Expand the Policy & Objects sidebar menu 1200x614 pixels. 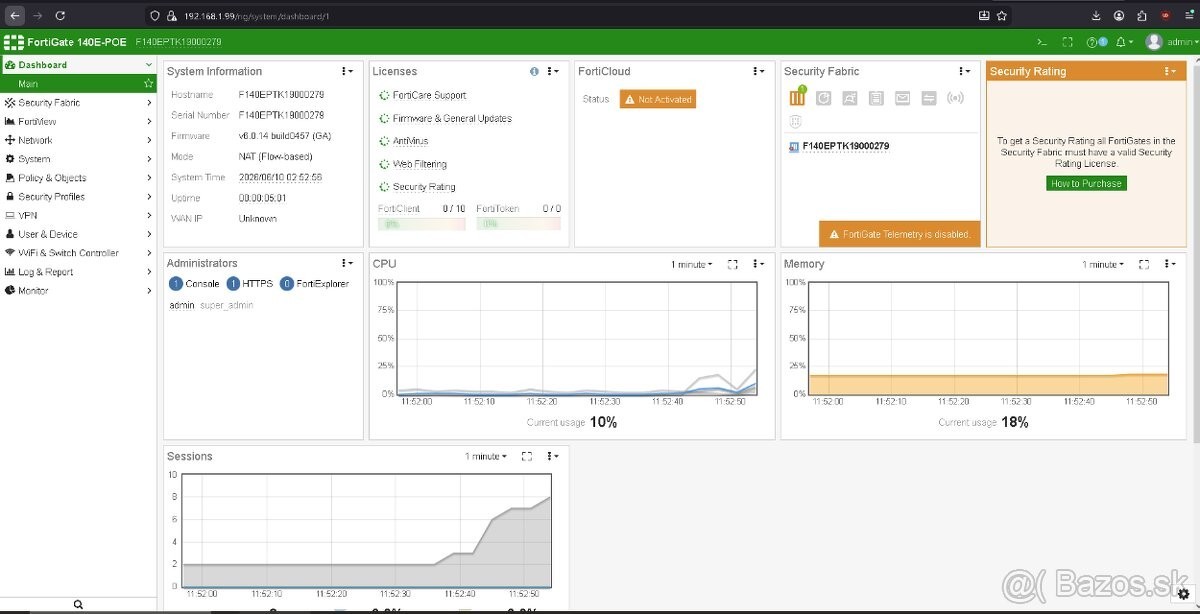click(x=78, y=178)
